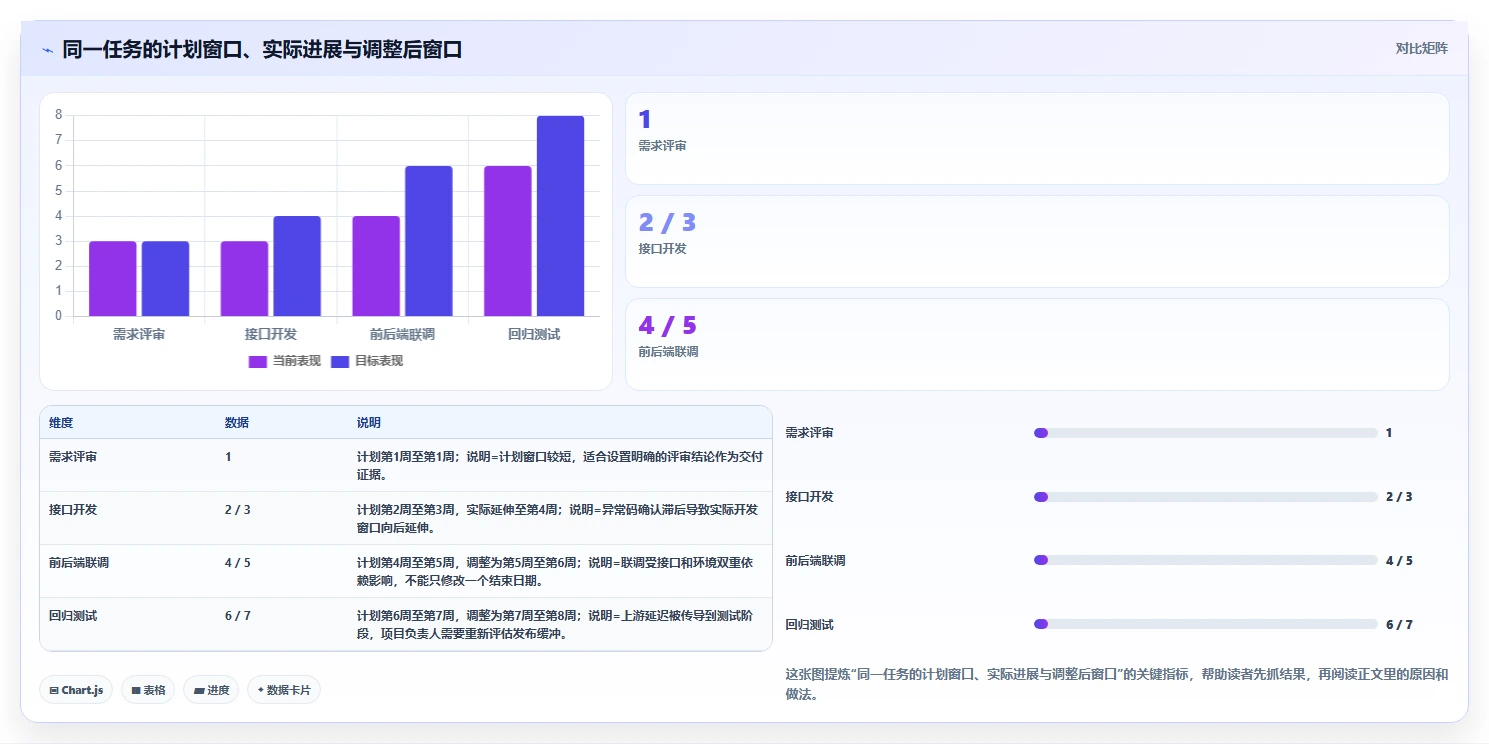Click the 需求评审 cell in the table
The width and height of the screenshot is (1489, 744).
(x=73, y=457)
